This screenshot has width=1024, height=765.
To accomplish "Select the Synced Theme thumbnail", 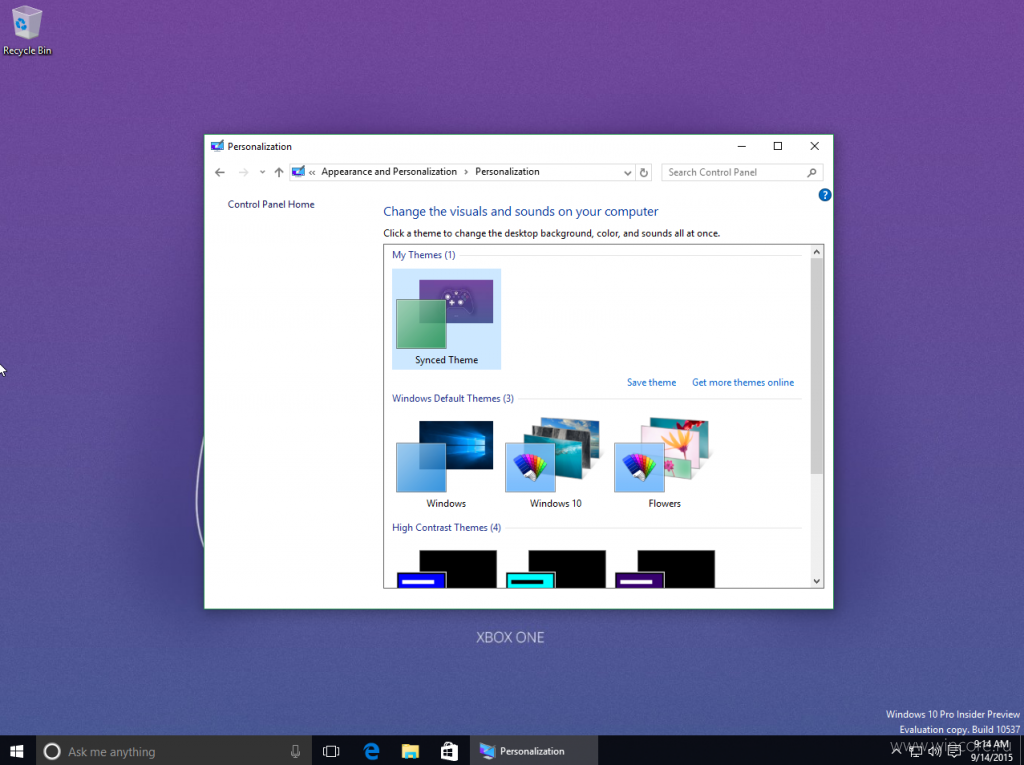I will coord(447,319).
